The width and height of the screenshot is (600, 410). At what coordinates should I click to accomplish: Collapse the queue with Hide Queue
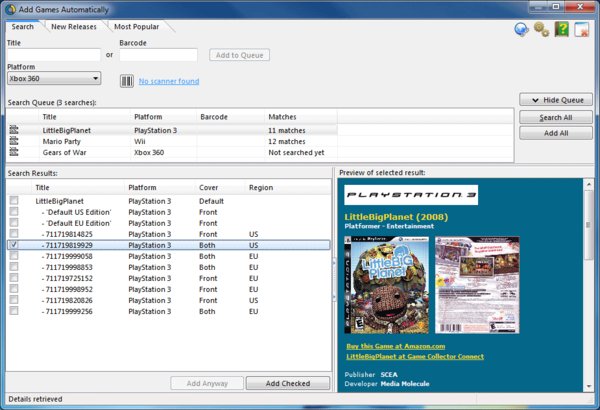556,102
